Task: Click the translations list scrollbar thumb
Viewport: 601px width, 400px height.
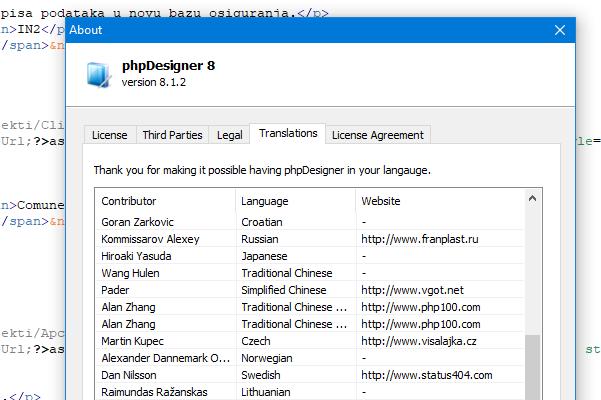Action: pyautogui.click(x=532, y=367)
